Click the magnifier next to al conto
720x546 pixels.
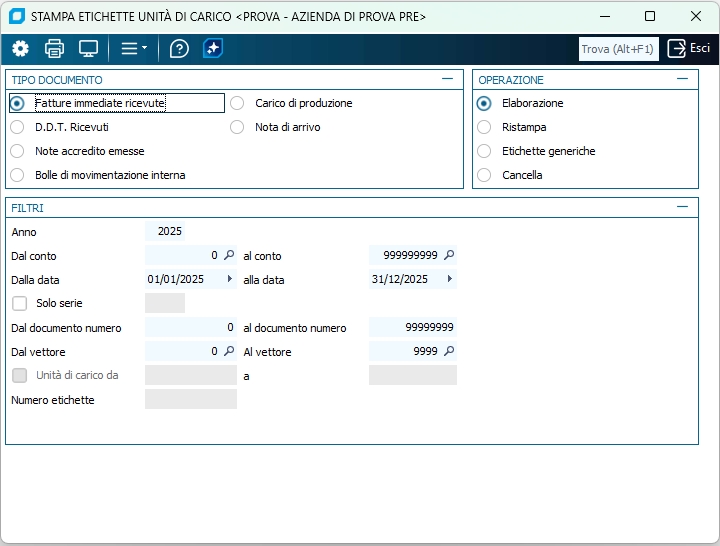tap(449, 256)
